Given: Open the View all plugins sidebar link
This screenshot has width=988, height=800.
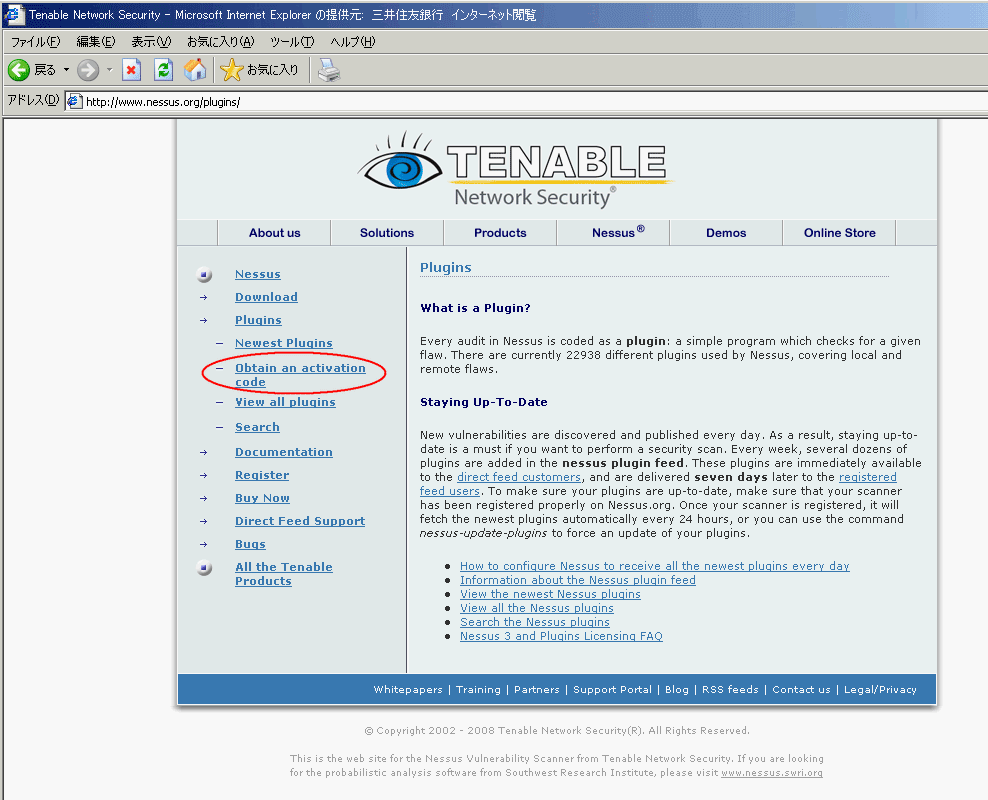Looking at the screenshot, I should [285, 402].
